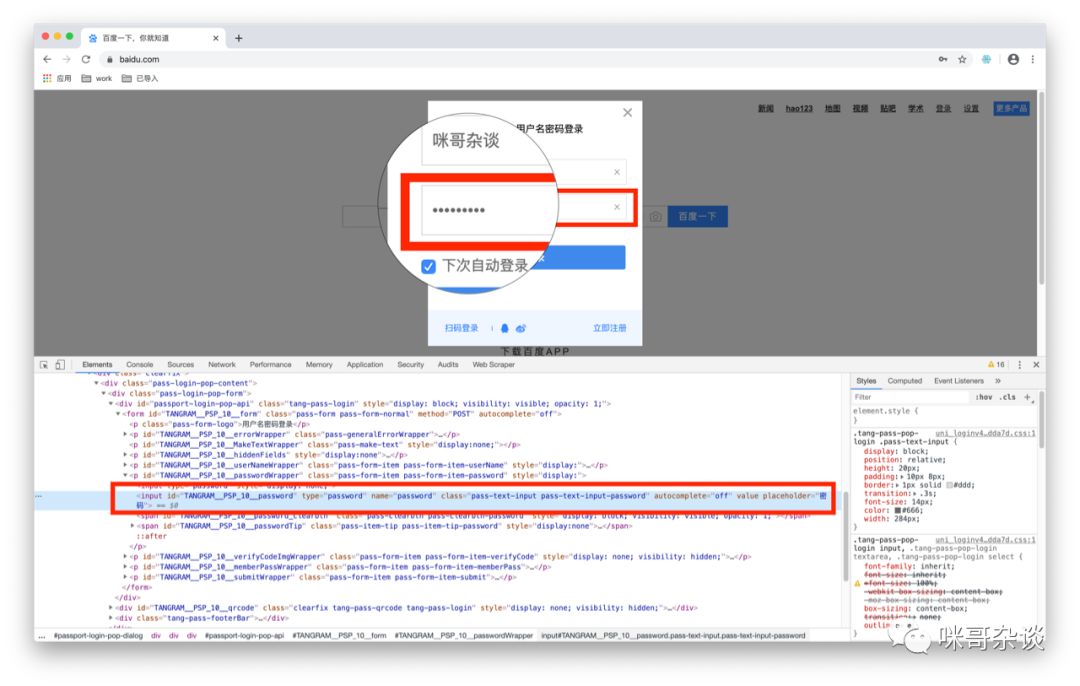Open Chrome's three-dot menu
Image resolution: width=1080 pixels, height=686 pixels.
(1032, 59)
